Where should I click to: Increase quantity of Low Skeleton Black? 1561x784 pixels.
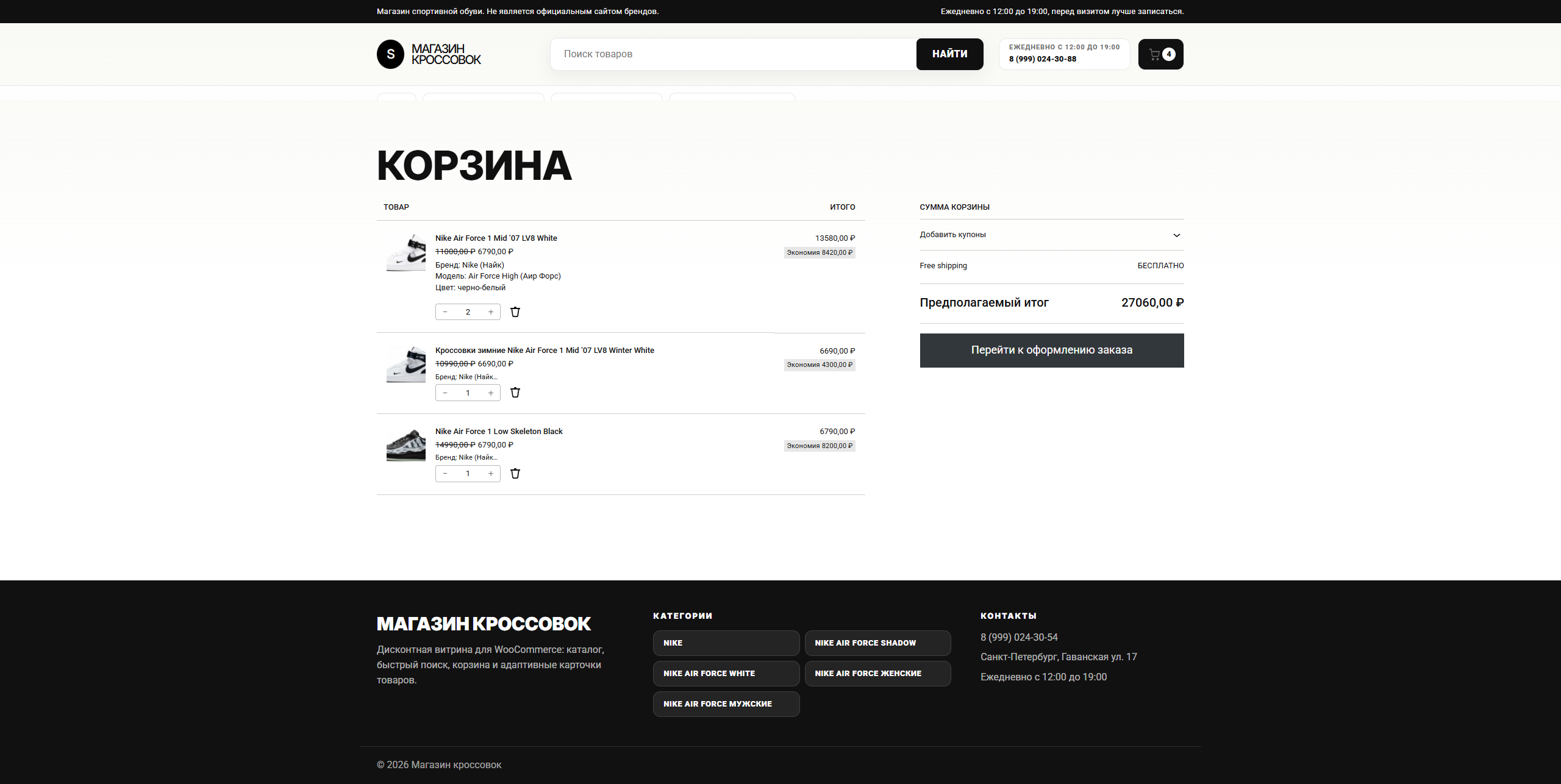[491, 474]
